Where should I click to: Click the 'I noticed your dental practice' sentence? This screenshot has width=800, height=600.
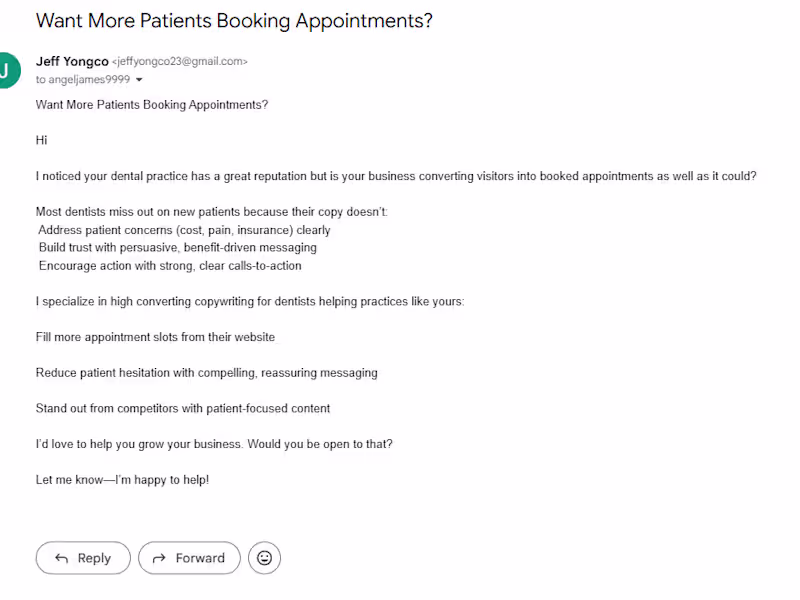[x=396, y=176]
